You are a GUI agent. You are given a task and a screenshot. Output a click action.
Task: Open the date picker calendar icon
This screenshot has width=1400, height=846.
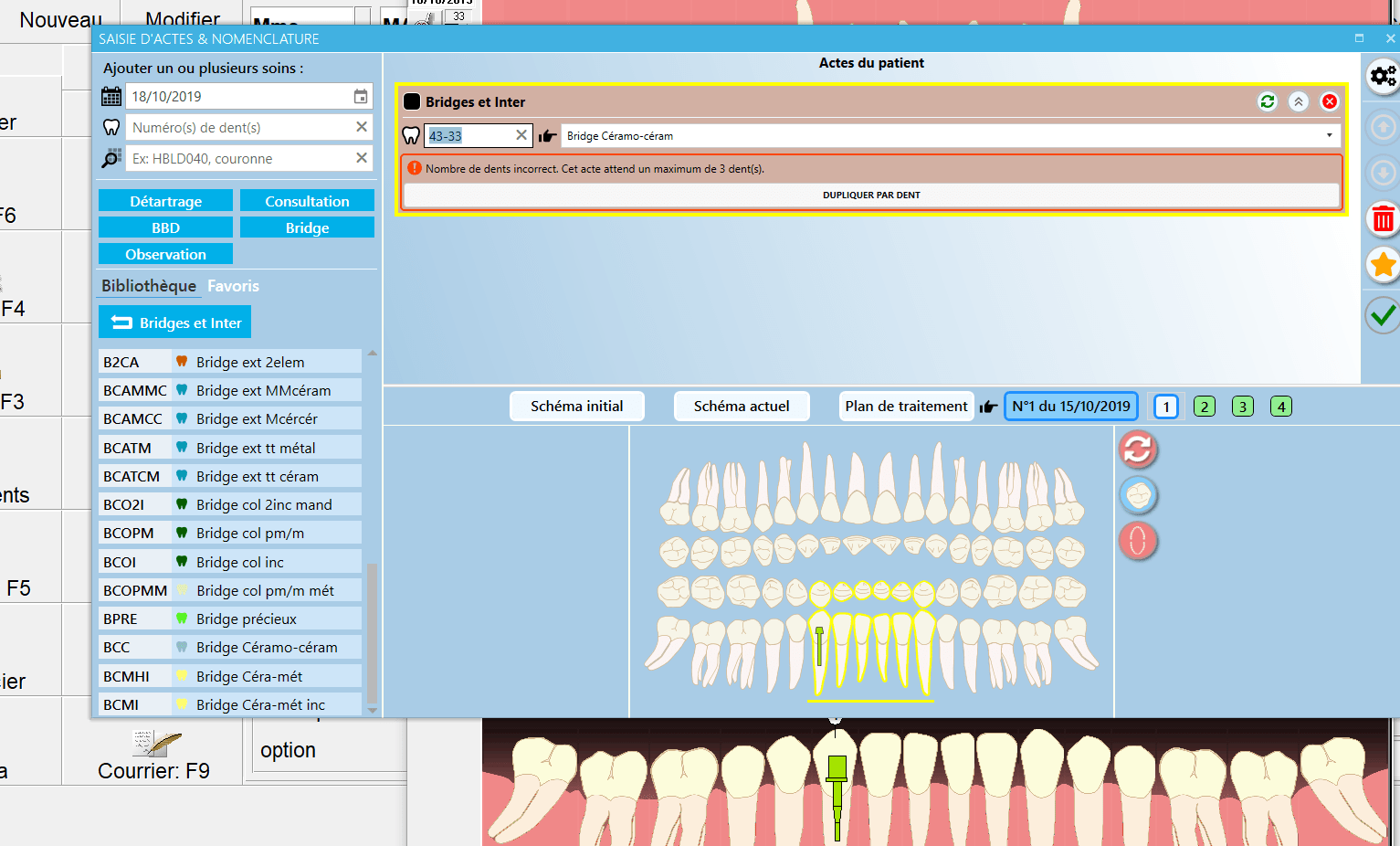tap(361, 97)
